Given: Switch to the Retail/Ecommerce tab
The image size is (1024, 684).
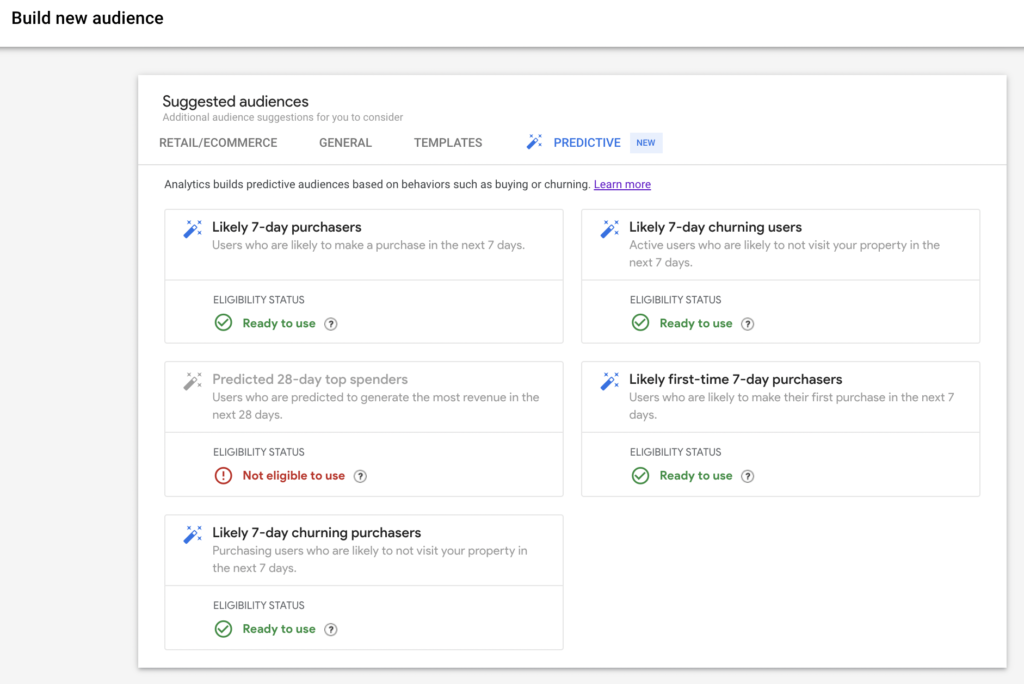Looking at the screenshot, I should (x=218, y=143).
